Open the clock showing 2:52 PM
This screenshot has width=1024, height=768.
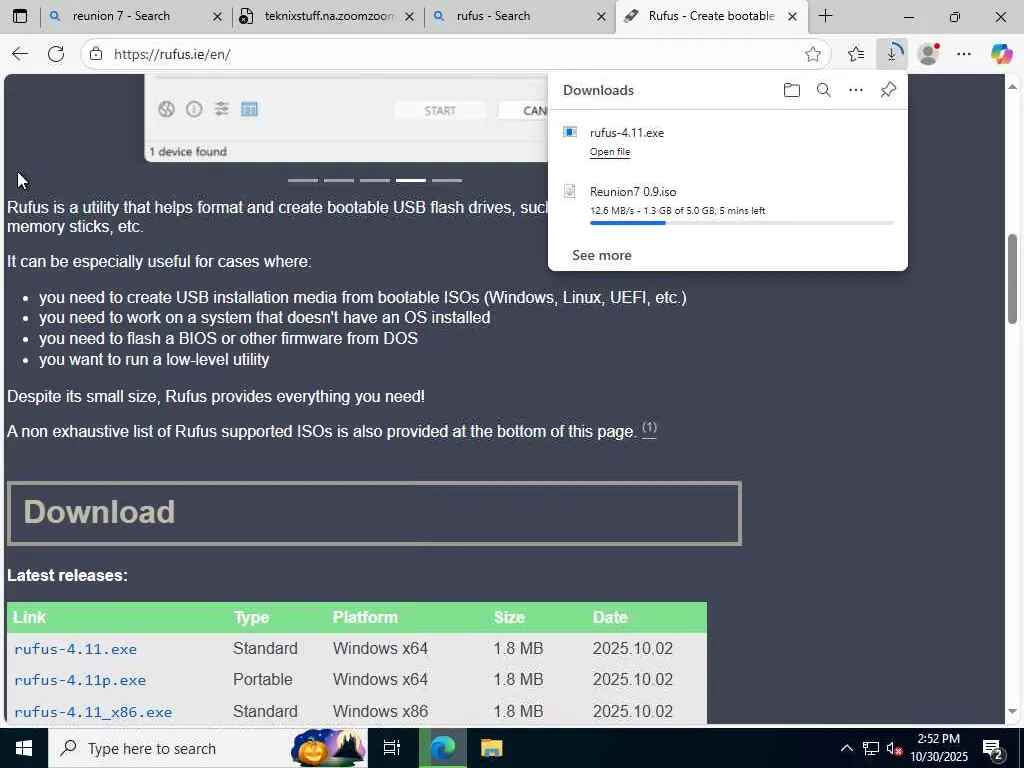[x=938, y=748]
